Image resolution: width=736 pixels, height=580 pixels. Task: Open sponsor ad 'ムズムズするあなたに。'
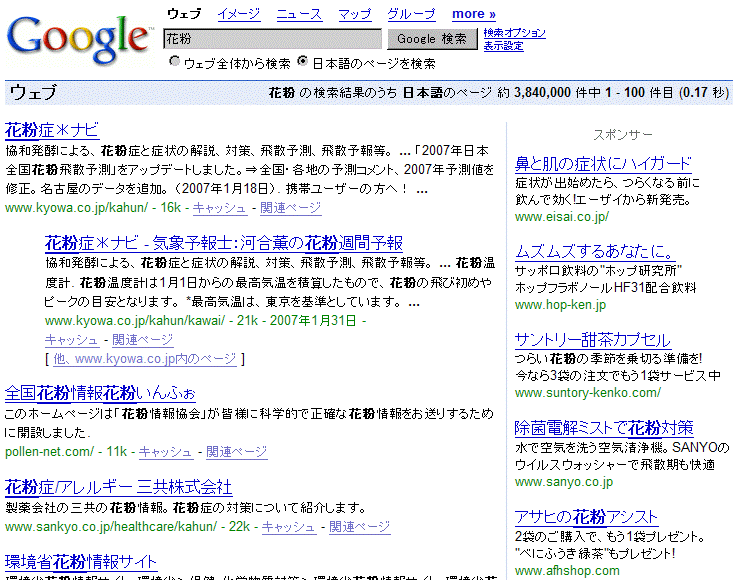pos(595,252)
